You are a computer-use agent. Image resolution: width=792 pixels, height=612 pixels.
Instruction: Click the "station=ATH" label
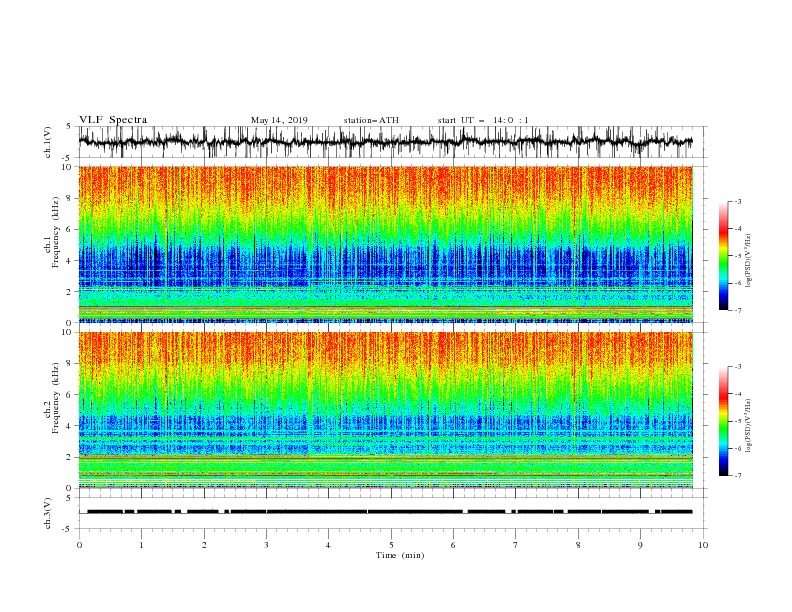point(371,120)
